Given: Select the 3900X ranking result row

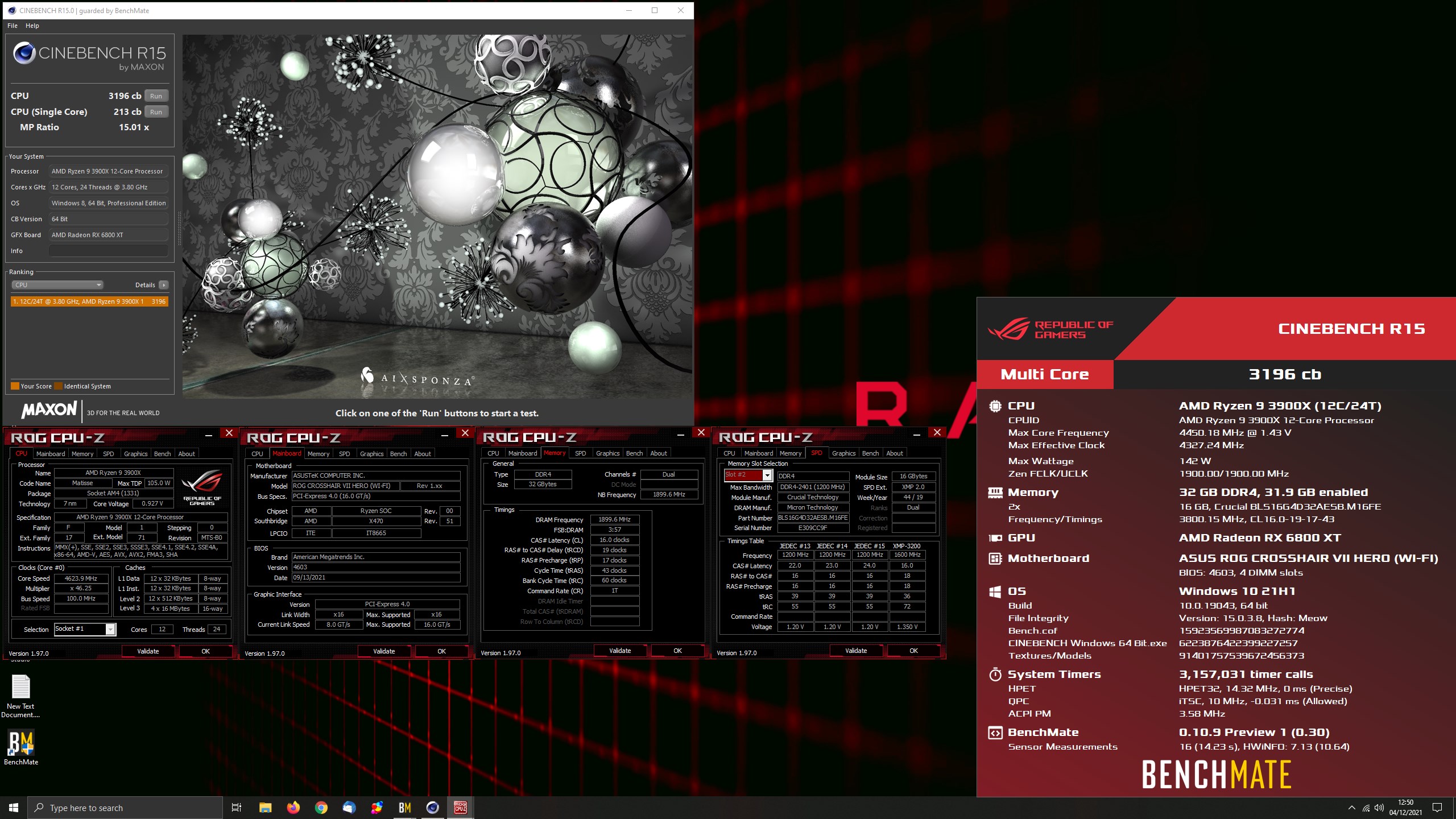Looking at the screenshot, I should tap(89, 301).
